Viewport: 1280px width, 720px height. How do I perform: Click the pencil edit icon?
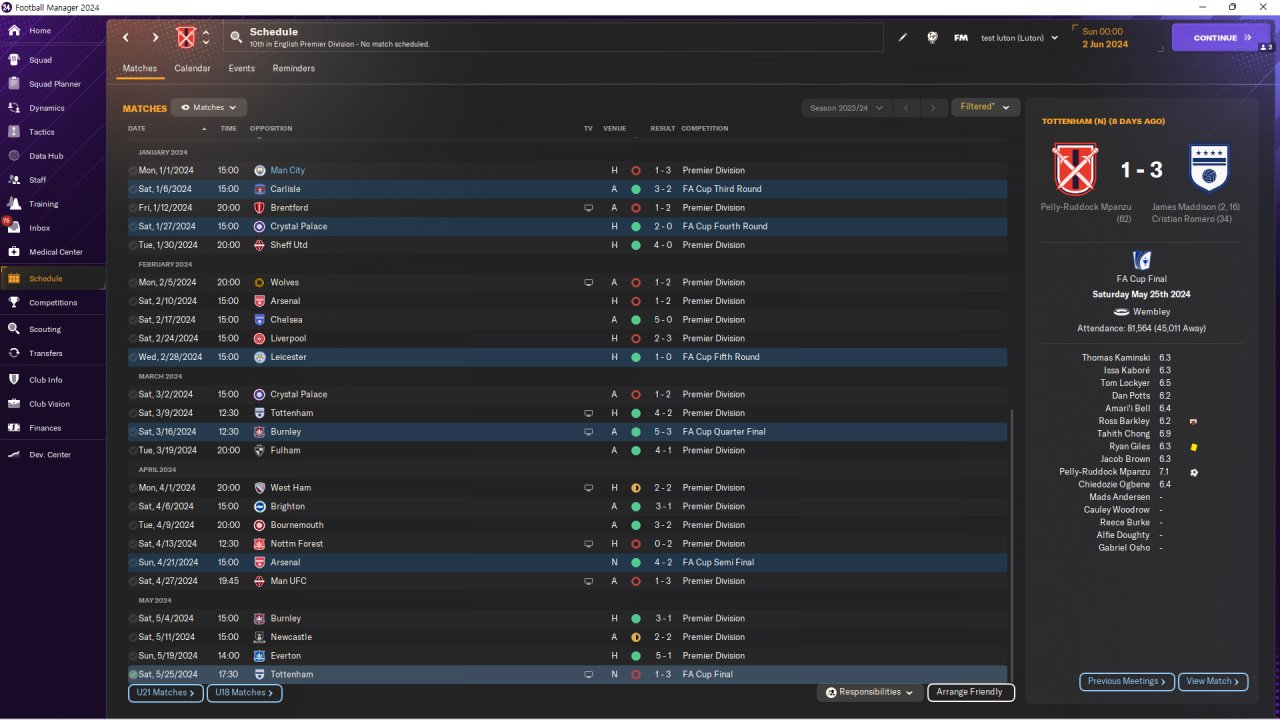click(x=903, y=38)
